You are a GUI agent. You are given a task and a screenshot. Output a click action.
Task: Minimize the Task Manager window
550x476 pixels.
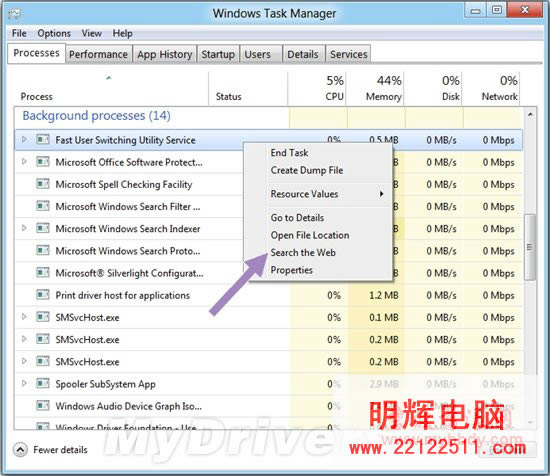pyautogui.click(x=476, y=10)
